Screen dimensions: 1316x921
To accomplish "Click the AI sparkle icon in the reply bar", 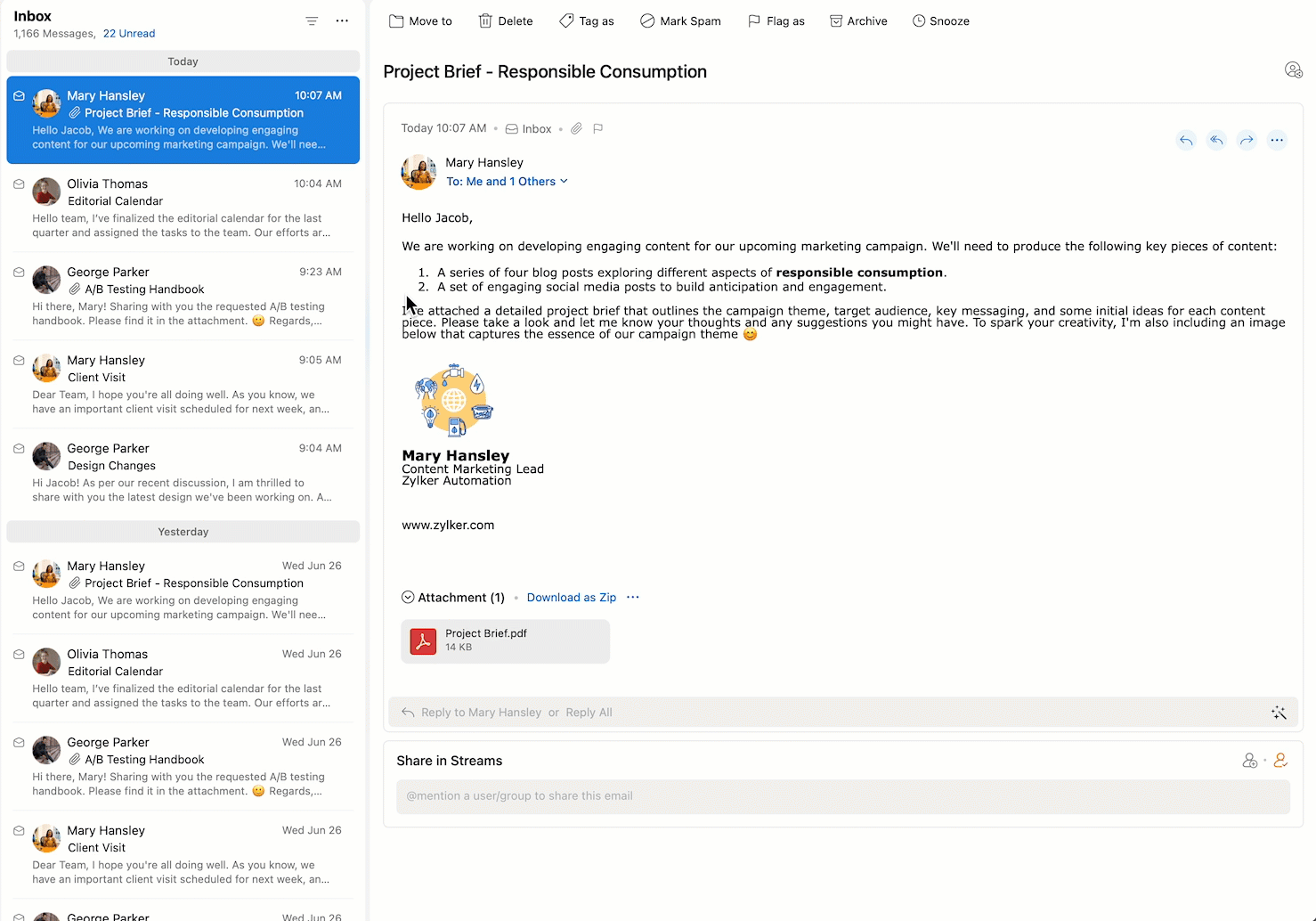I will click(1279, 713).
